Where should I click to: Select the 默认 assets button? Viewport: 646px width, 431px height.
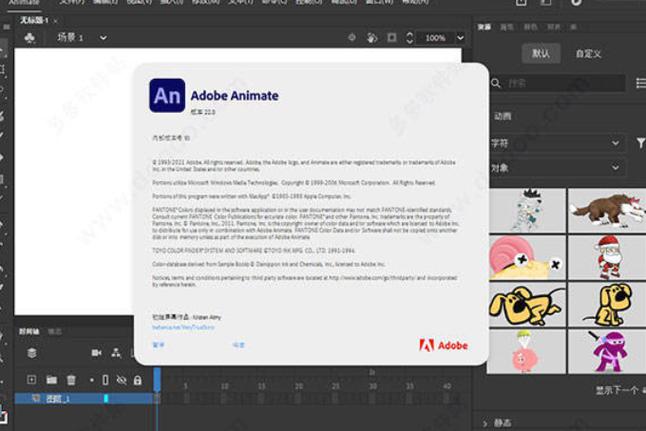[x=541, y=53]
